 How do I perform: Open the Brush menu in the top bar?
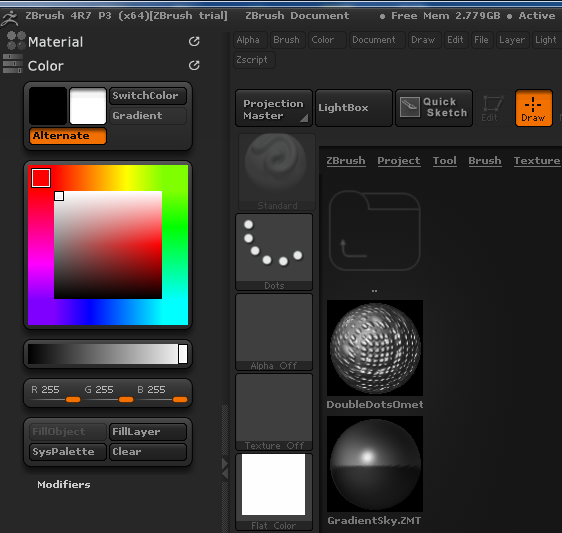(288, 40)
